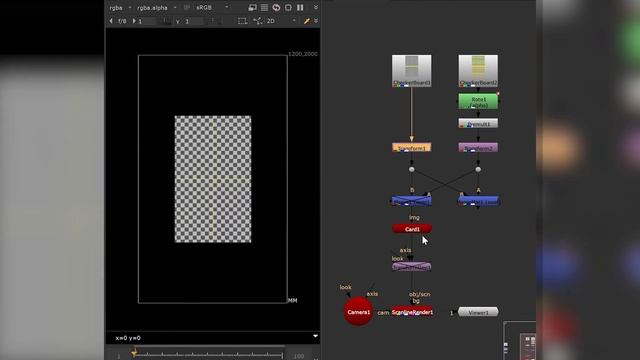Image resolution: width=640 pixels, height=360 pixels.
Task: Select the left disabled blue merge node
Action: point(411,200)
